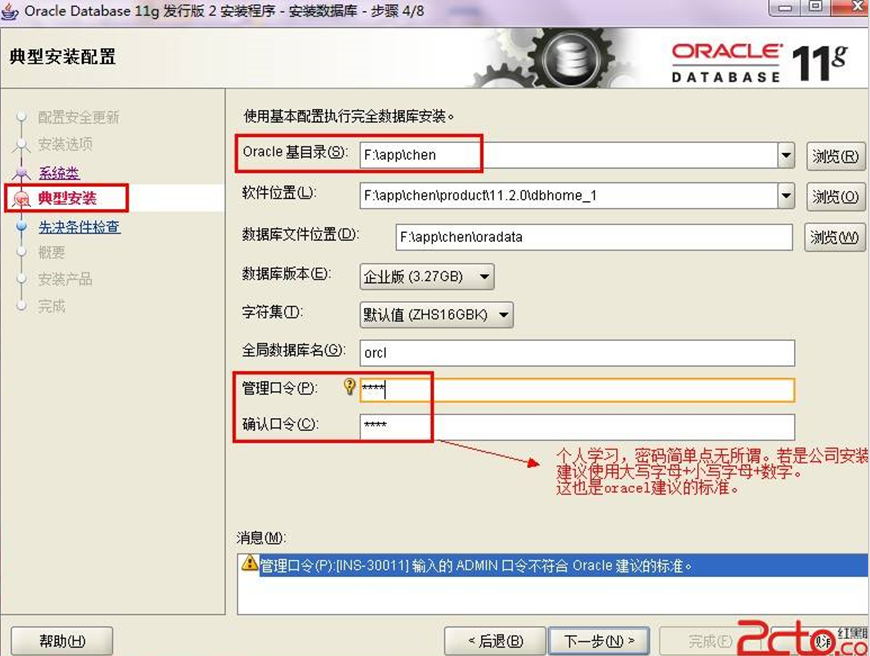870x656 pixels.
Task: Maximize the installer window
Action: [816, 7]
